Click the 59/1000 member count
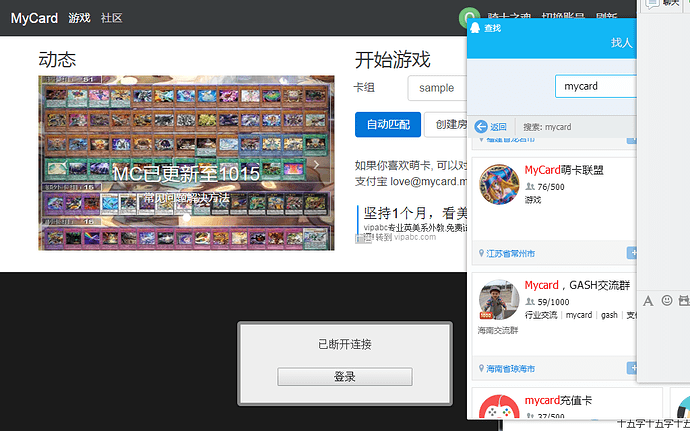Viewport: 690px width, 431px height. [553, 302]
